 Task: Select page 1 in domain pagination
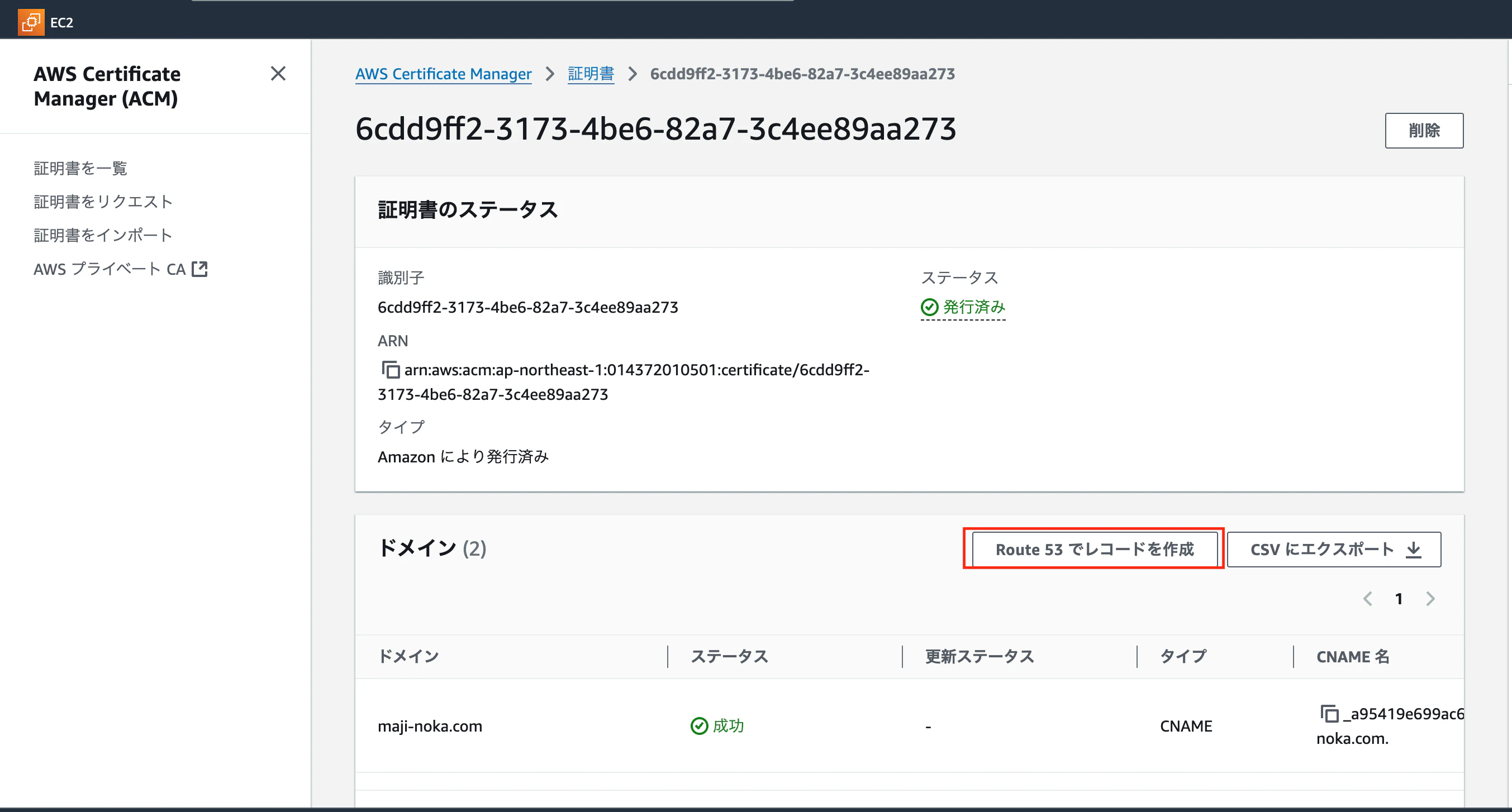1399,599
